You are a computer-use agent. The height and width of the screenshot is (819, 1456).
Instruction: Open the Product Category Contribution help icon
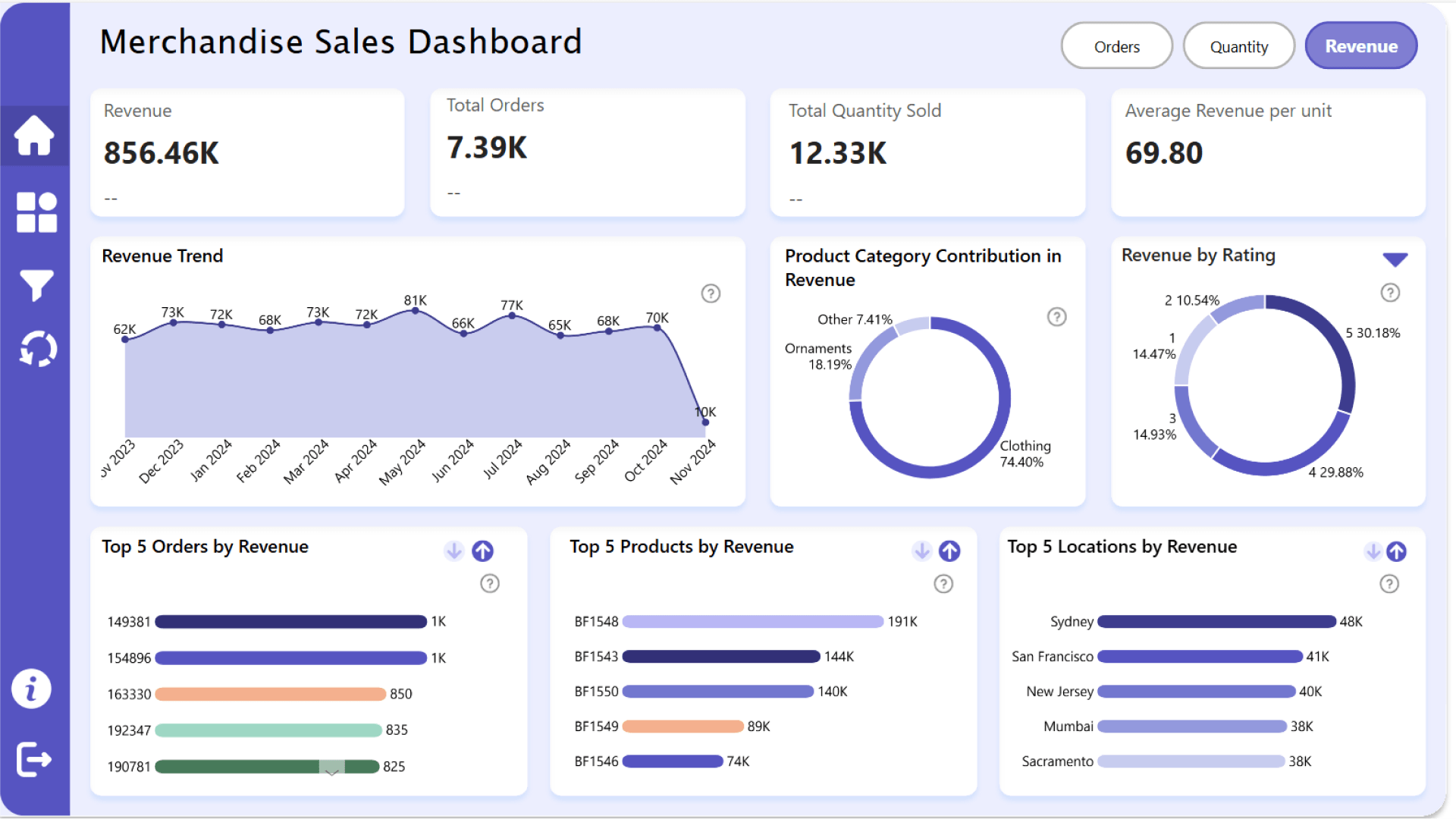1056,317
